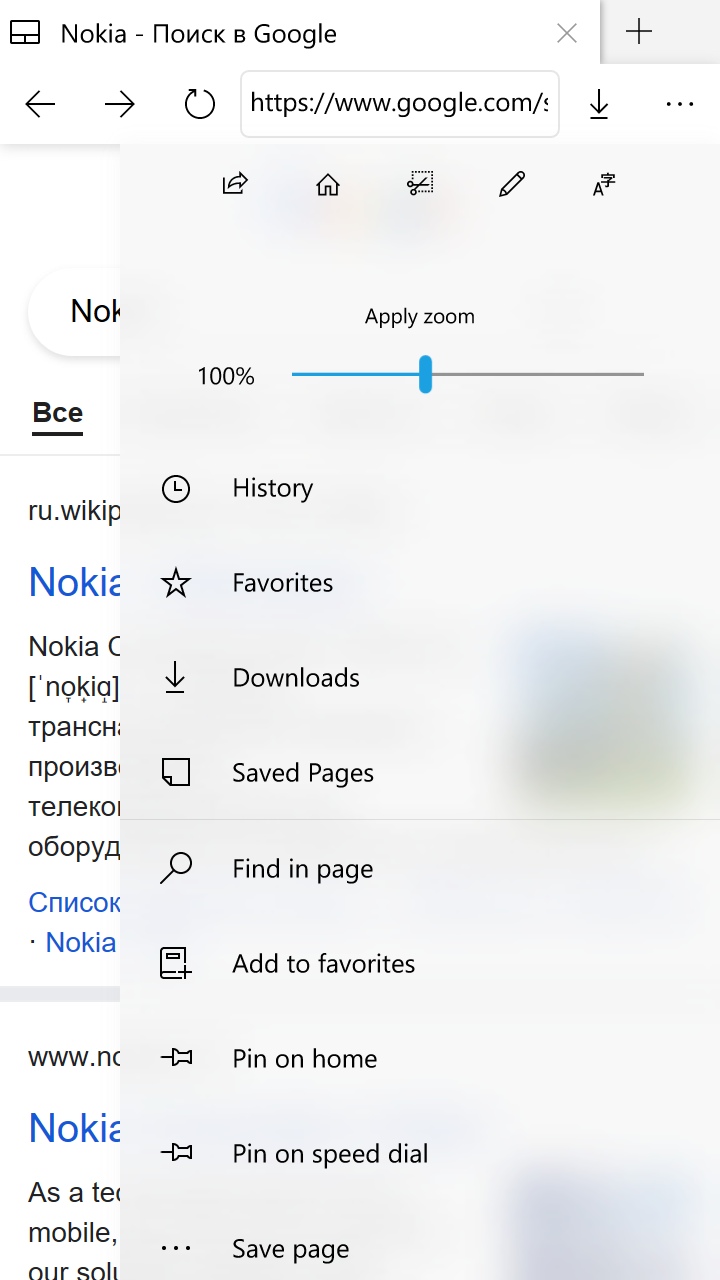Click the URL address bar
720x1280 pixels.
[x=399, y=103]
